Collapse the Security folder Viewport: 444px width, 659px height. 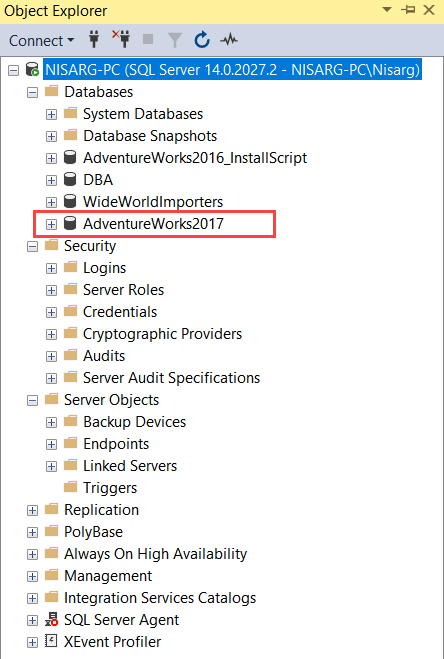(x=32, y=246)
